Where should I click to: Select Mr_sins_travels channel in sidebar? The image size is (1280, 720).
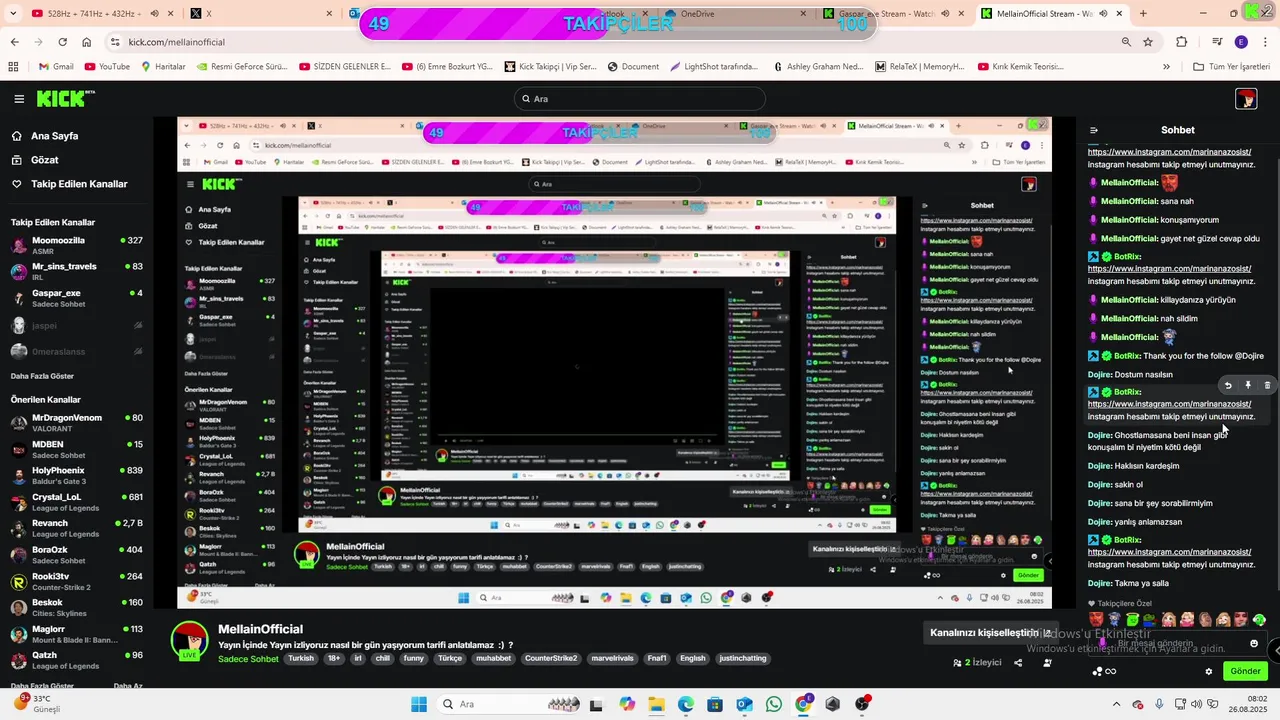coord(77,272)
